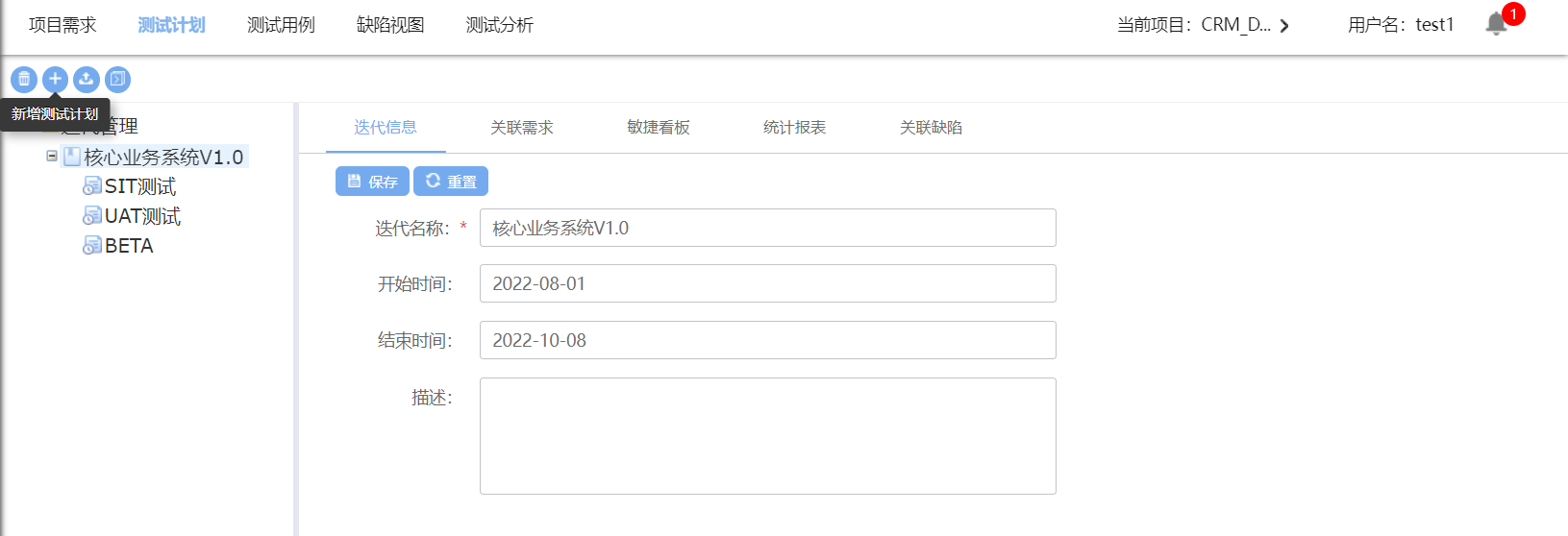The image size is (1568, 536).
Task: Select 核心业务系统V1.0 in the tree
Action: pos(162,157)
